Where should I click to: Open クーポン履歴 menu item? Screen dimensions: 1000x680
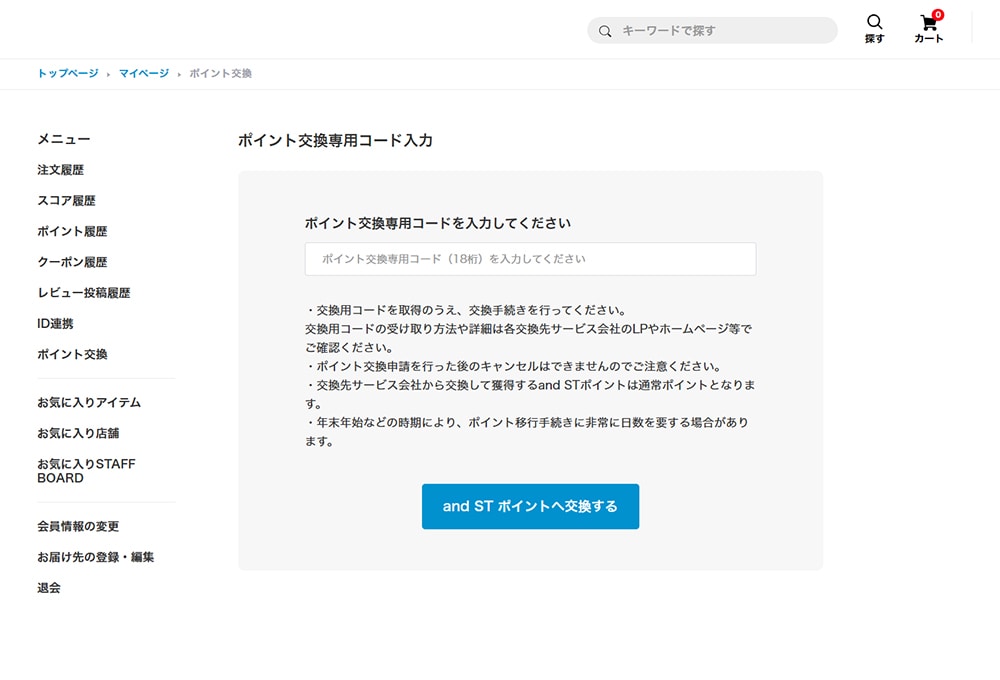pyautogui.click(x=72, y=263)
